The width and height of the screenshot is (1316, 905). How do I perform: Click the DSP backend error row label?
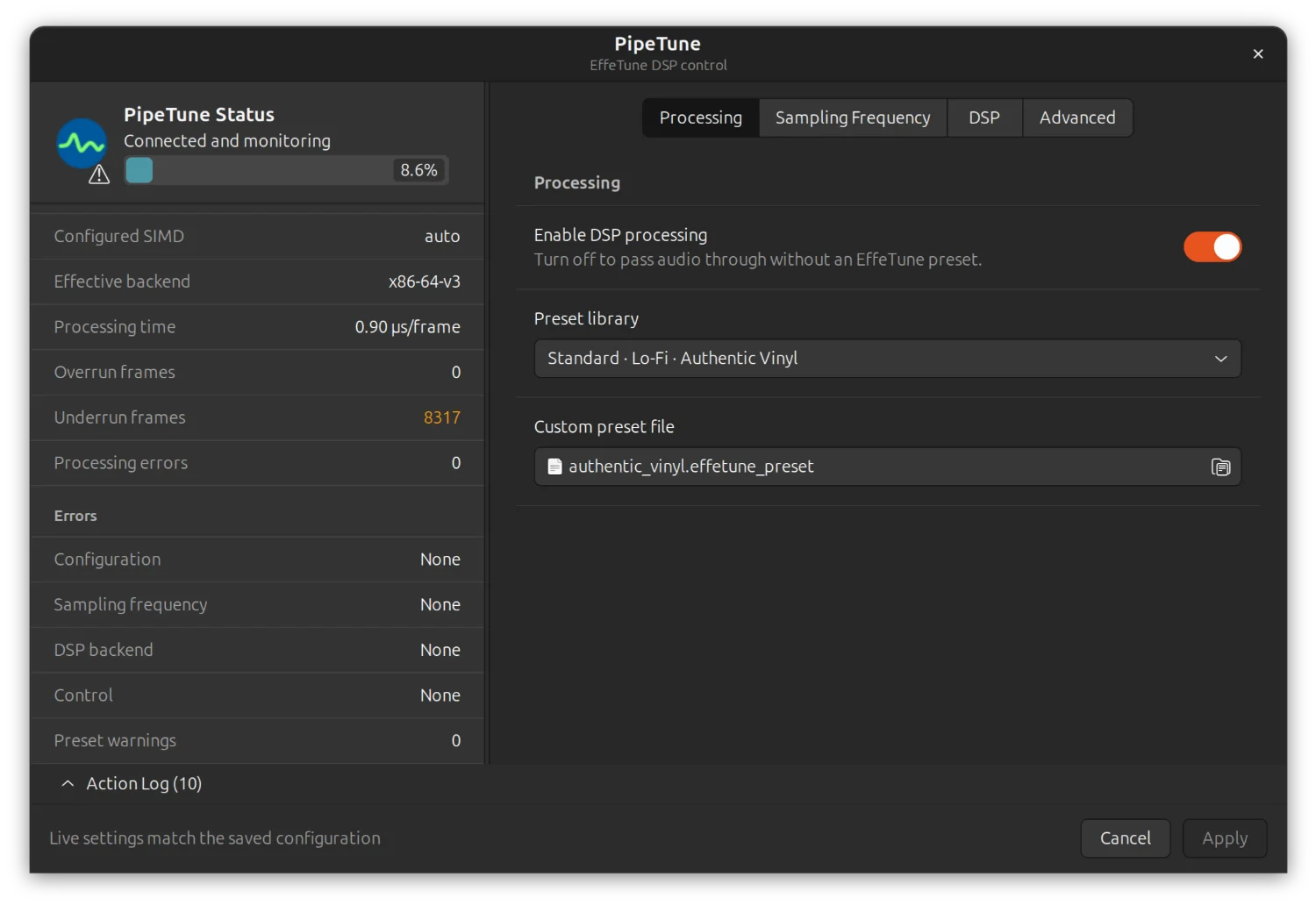point(104,650)
